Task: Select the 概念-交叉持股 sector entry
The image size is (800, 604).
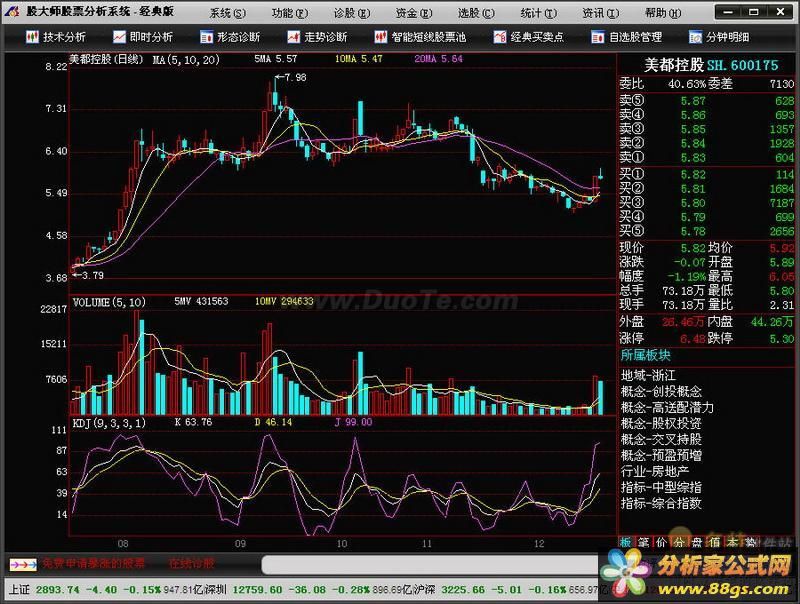Action: [661, 439]
